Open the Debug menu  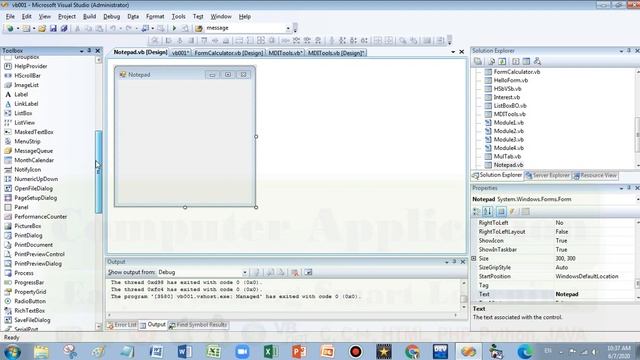tap(111, 16)
